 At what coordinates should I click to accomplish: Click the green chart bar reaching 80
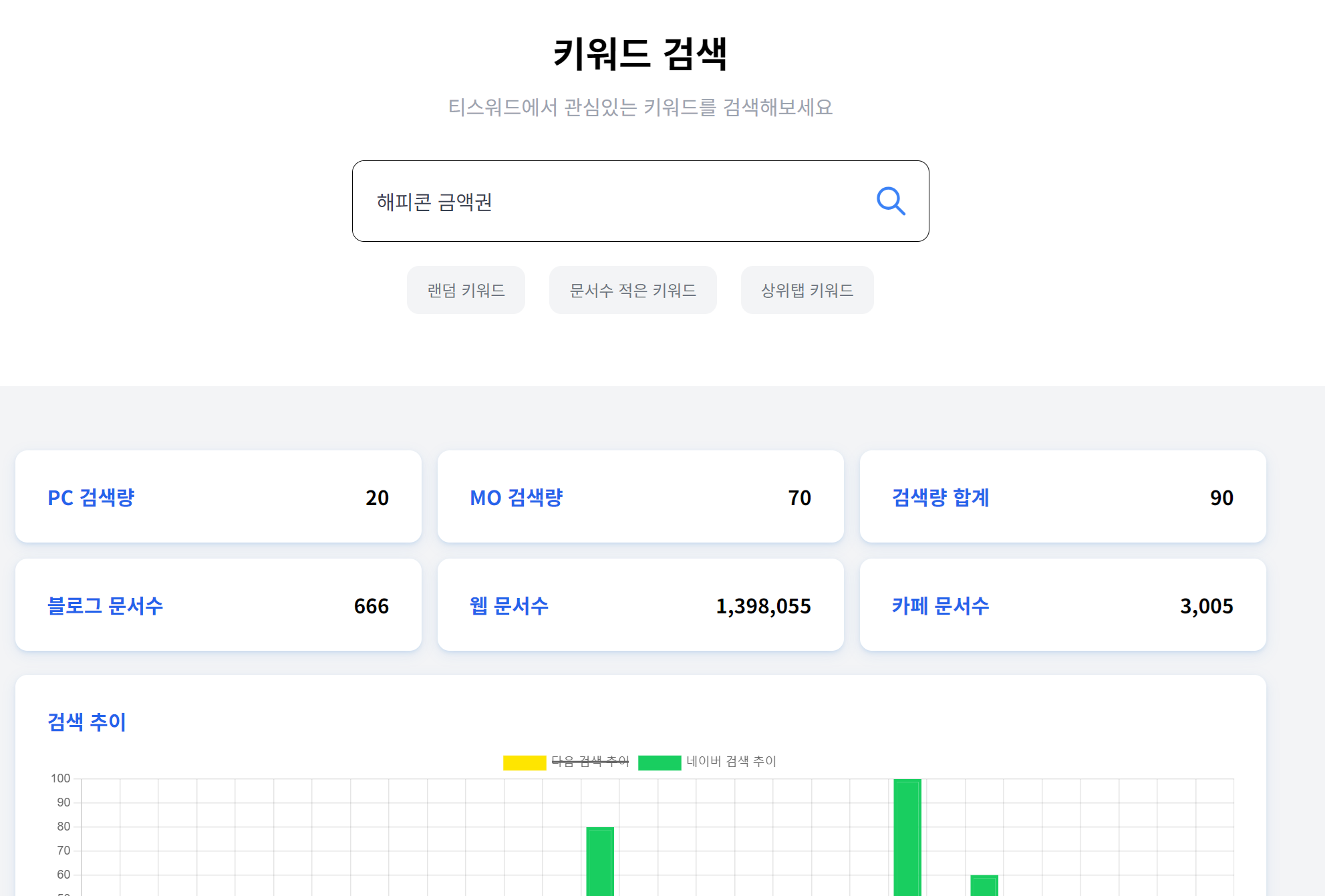tap(600, 862)
